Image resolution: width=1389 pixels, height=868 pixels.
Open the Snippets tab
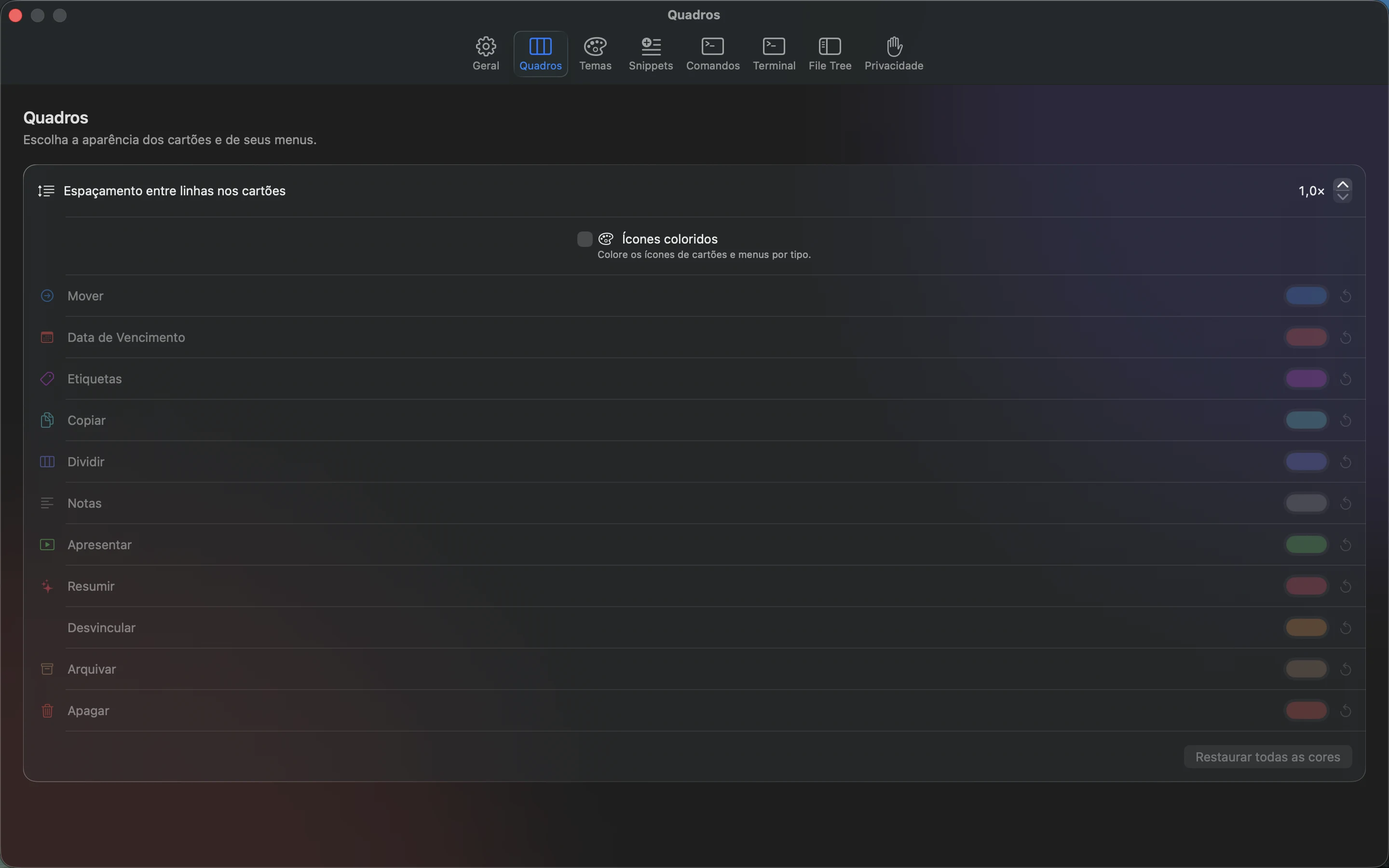tap(651, 54)
